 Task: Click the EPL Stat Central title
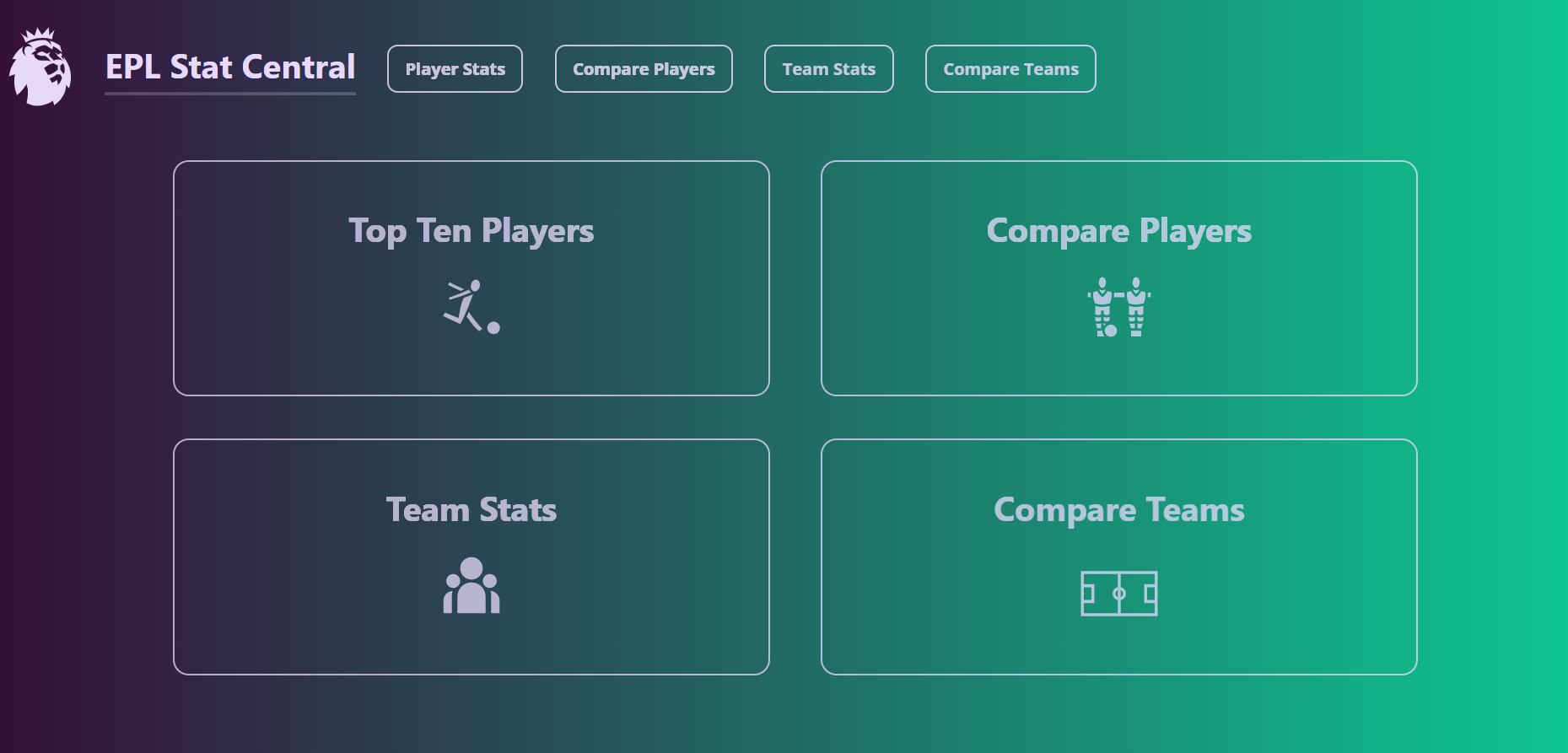[x=229, y=67]
